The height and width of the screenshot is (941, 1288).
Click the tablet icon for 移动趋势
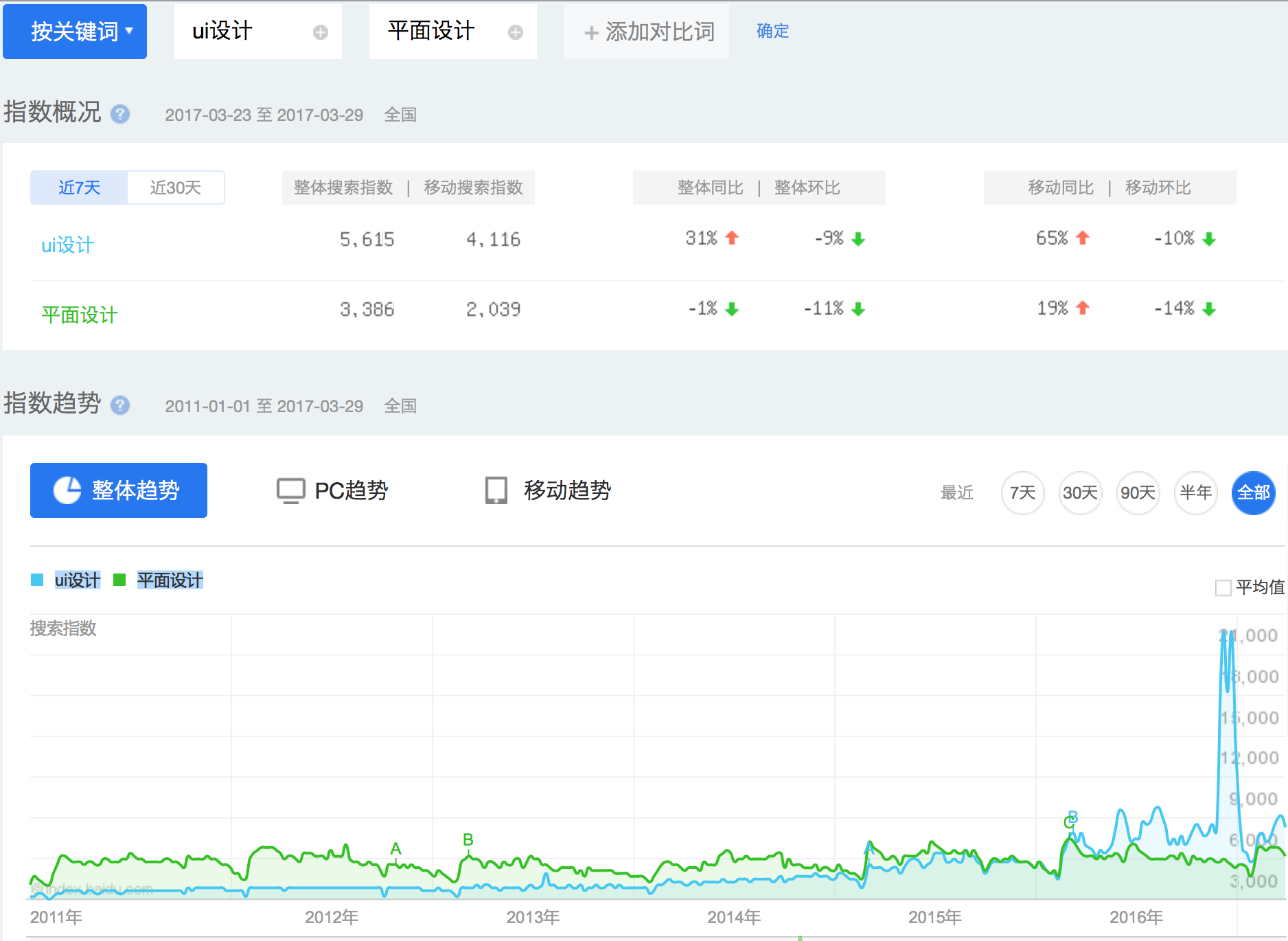[496, 490]
